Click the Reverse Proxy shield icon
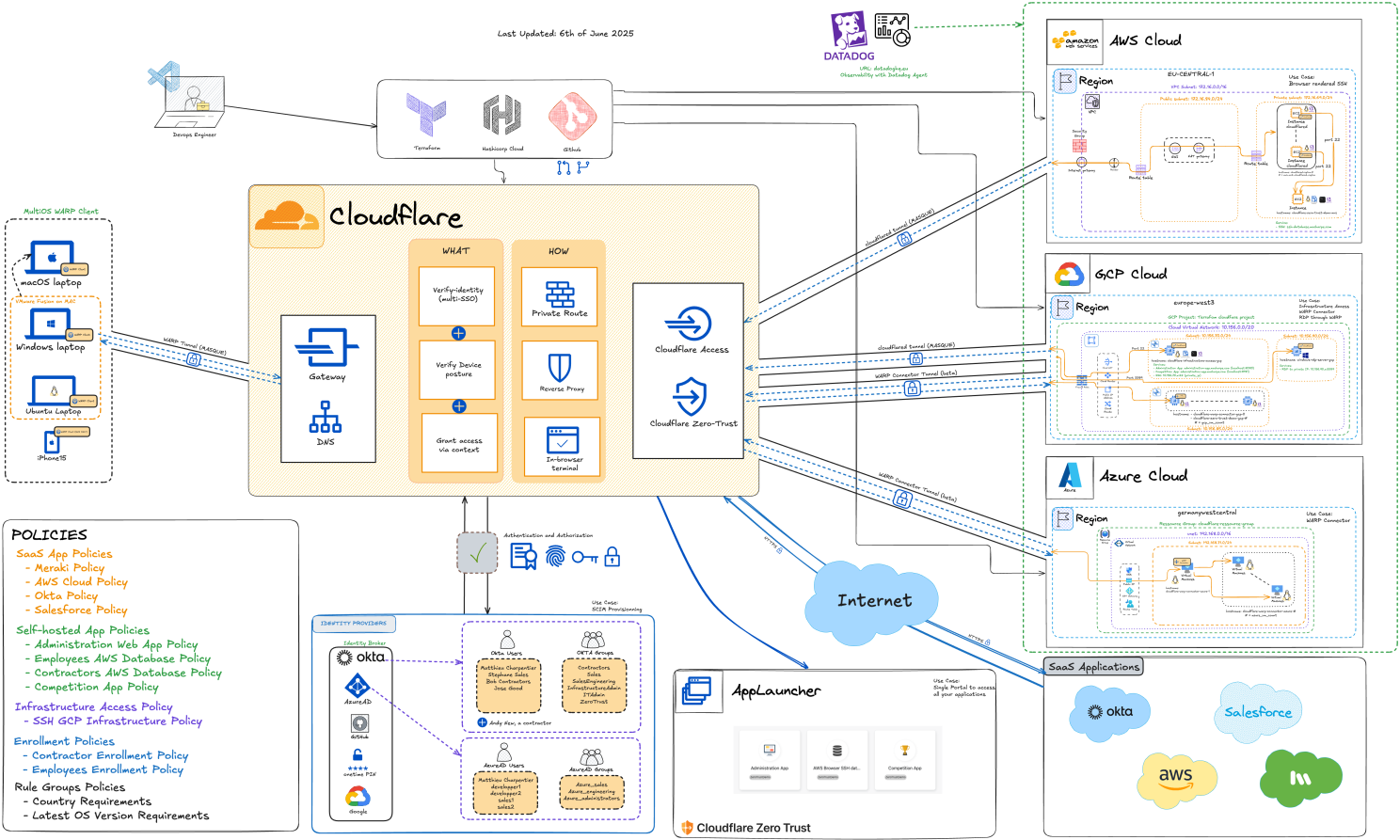 pyautogui.click(x=560, y=368)
